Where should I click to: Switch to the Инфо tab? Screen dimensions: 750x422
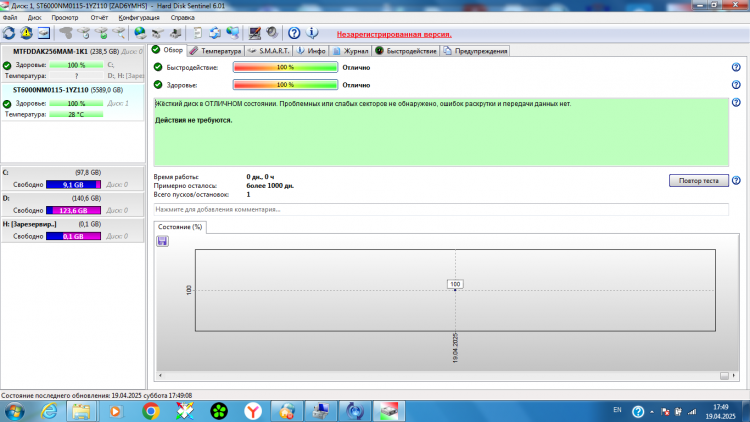point(311,51)
